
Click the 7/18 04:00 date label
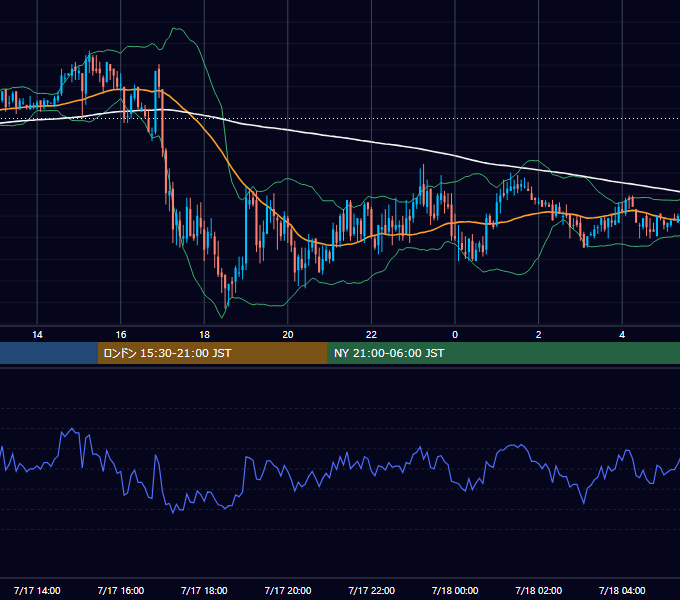(622, 590)
